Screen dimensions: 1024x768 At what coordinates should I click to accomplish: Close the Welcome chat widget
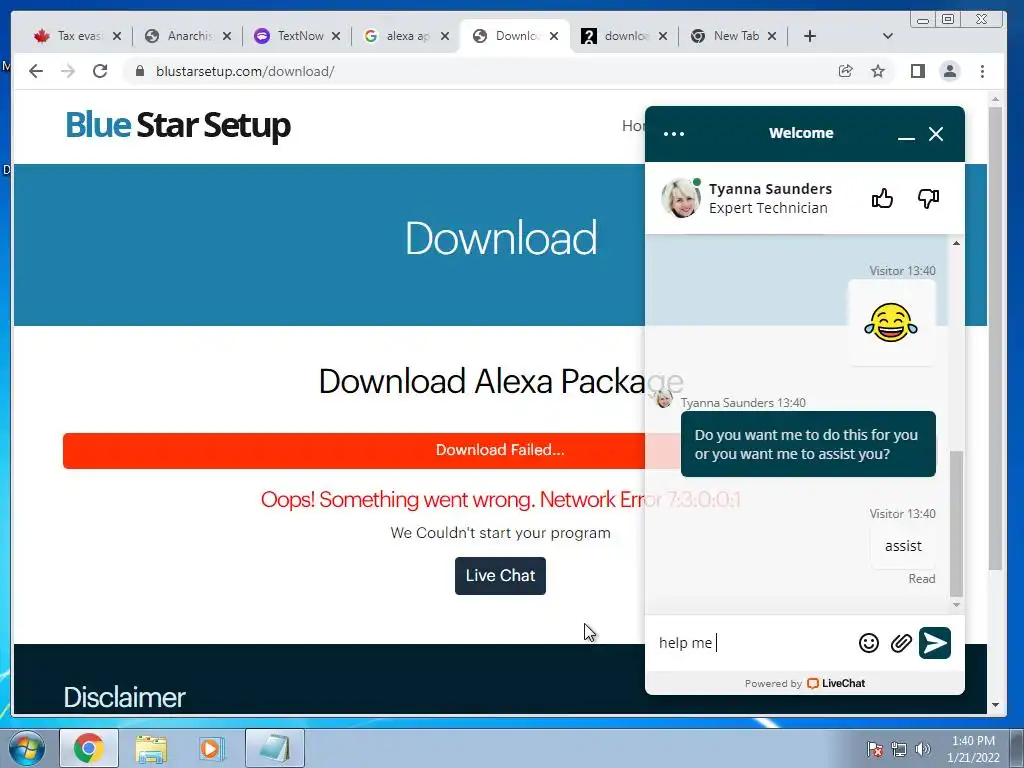pyautogui.click(x=936, y=134)
